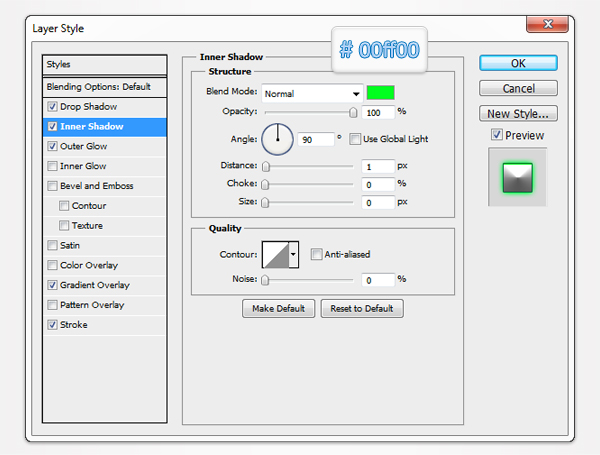The image size is (600, 455).
Task: Uncheck the Preview checkbox
Action: coord(496,135)
